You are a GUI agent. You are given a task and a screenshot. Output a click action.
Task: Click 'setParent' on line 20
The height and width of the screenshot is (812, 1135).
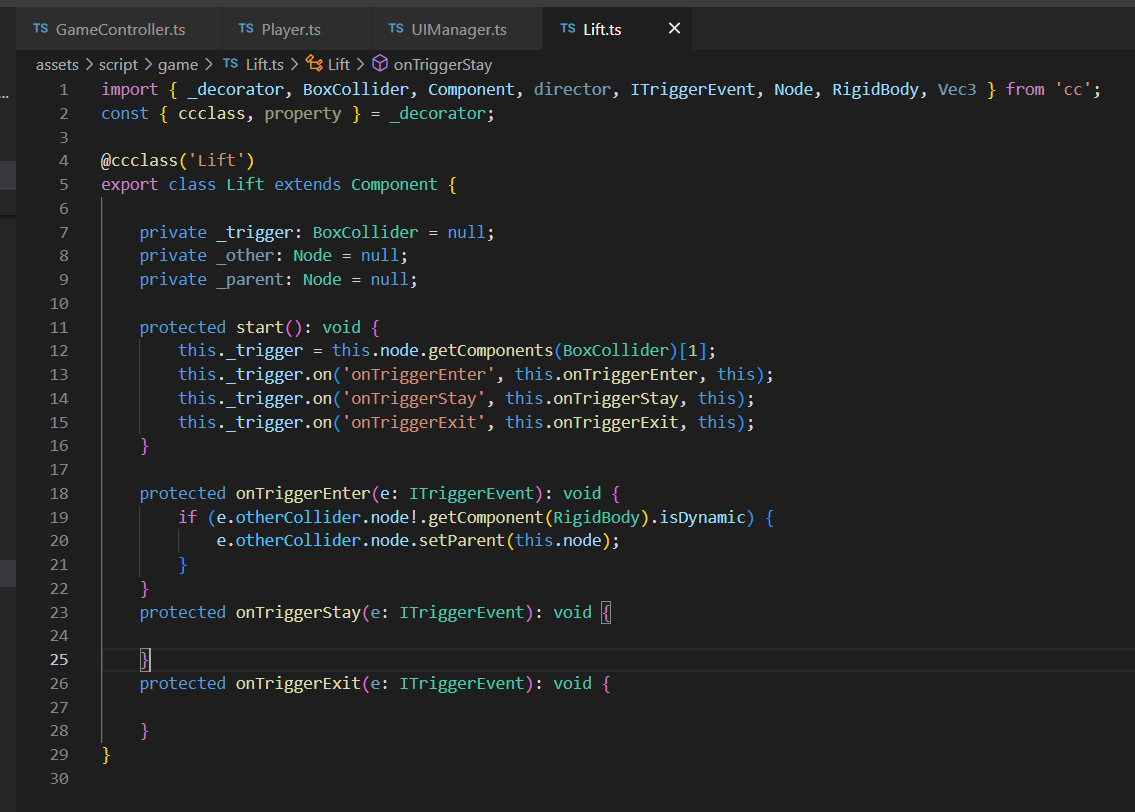point(461,541)
